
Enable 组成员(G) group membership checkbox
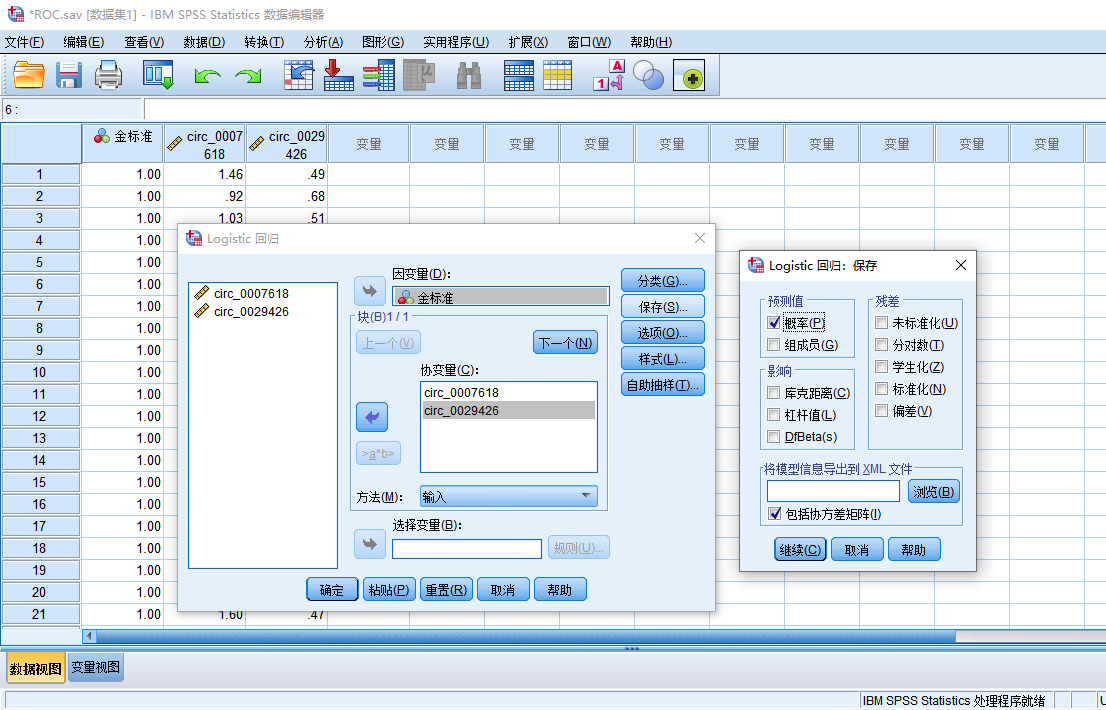(x=774, y=345)
